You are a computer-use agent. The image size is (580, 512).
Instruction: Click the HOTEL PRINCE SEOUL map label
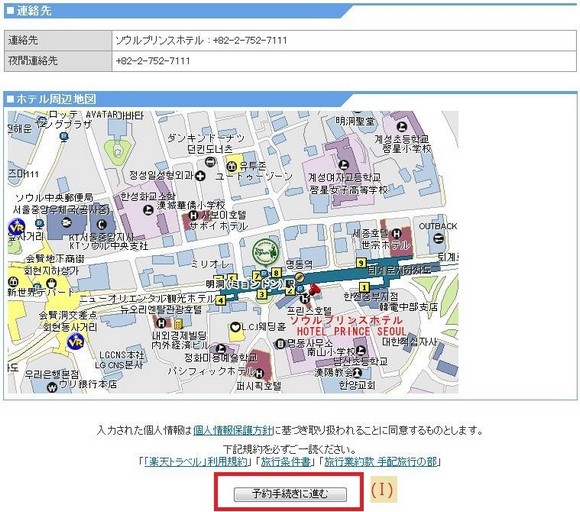pyautogui.click(x=351, y=331)
